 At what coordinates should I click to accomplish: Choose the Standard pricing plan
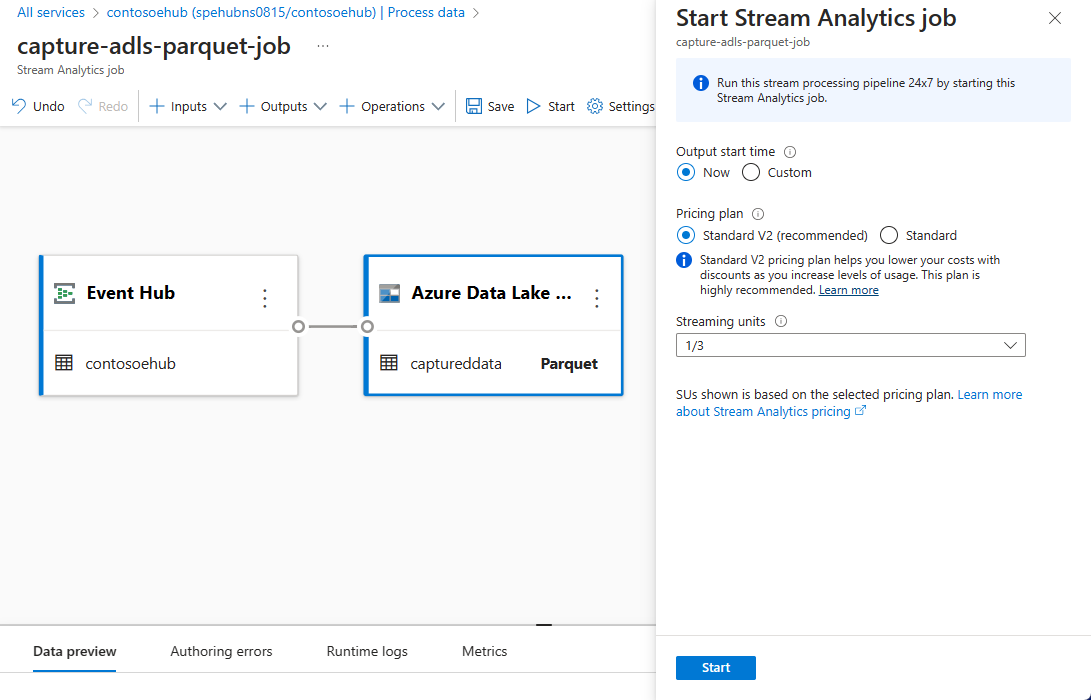click(x=889, y=236)
